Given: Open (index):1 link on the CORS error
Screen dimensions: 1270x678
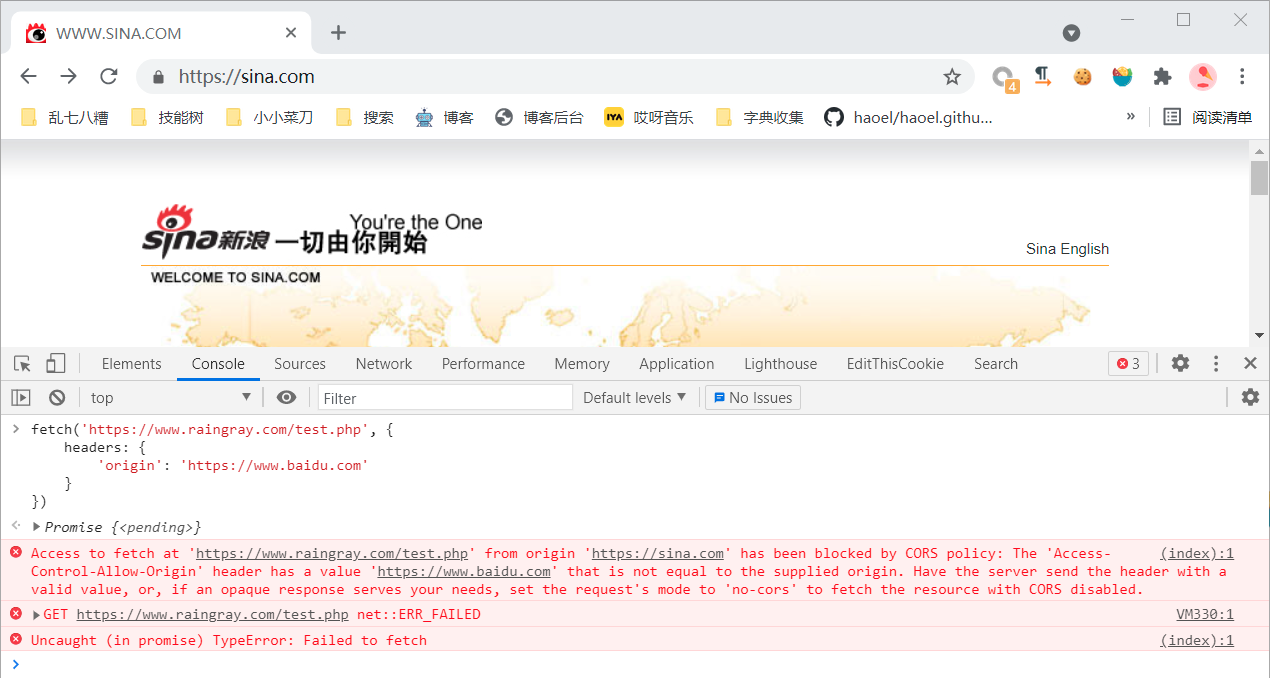Looking at the screenshot, I should 1197,553.
